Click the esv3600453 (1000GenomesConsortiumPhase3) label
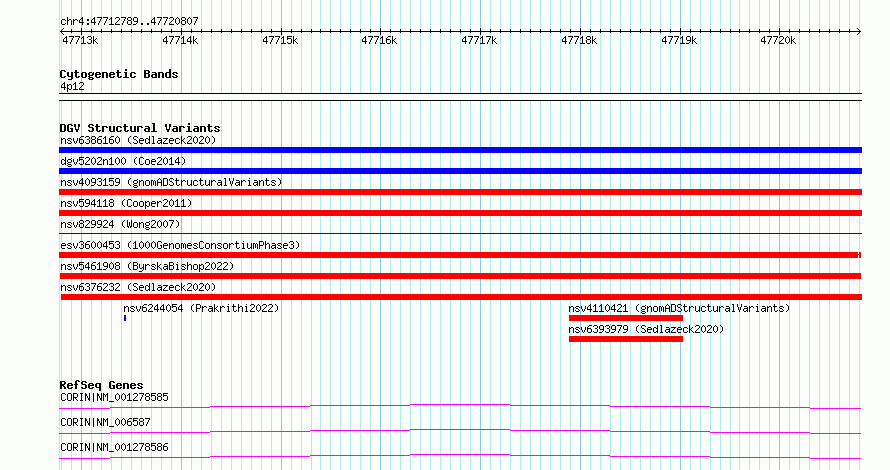Screen dimensions: 890x470 coord(180,245)
